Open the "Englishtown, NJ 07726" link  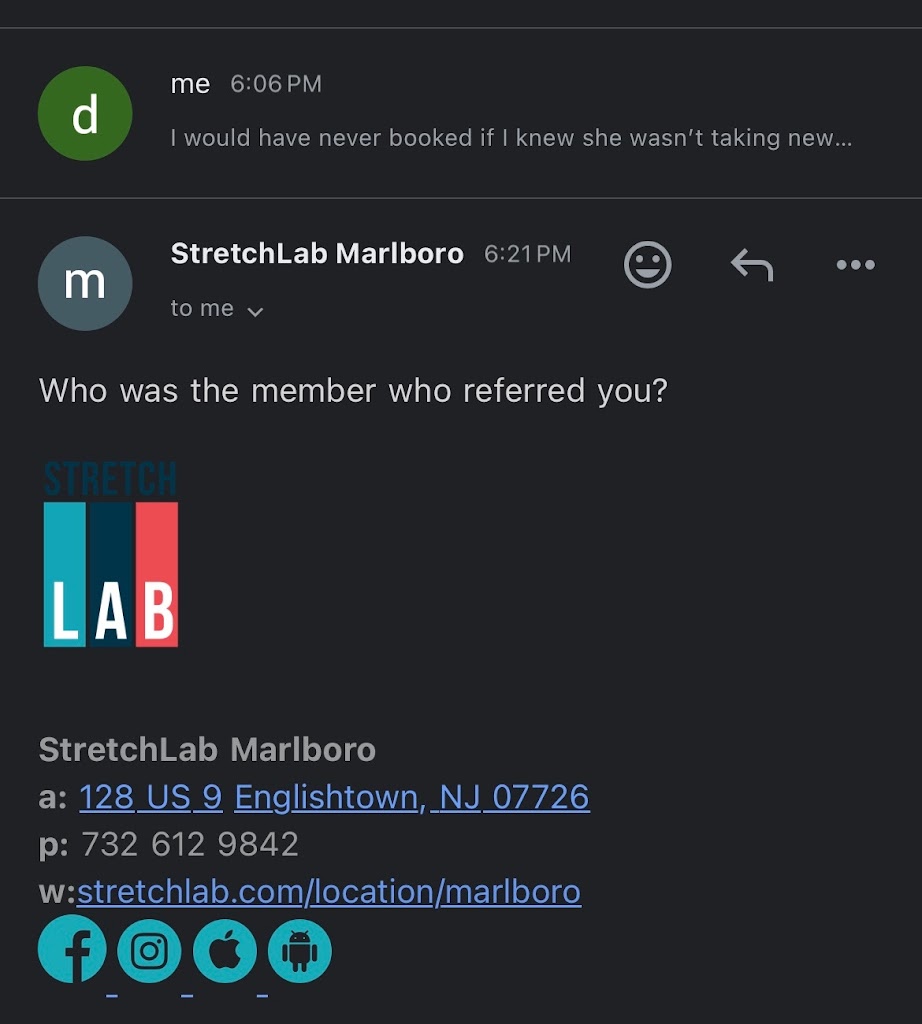click(412, 797)
